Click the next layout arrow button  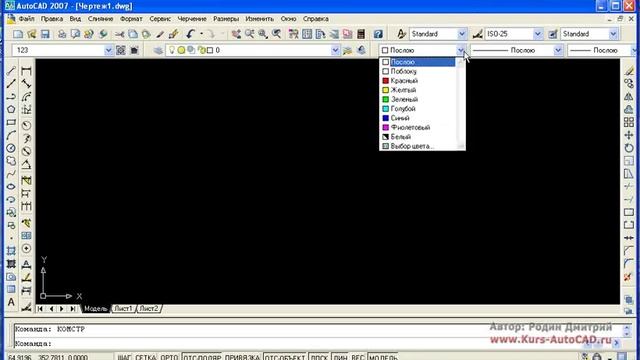[62, 309]
